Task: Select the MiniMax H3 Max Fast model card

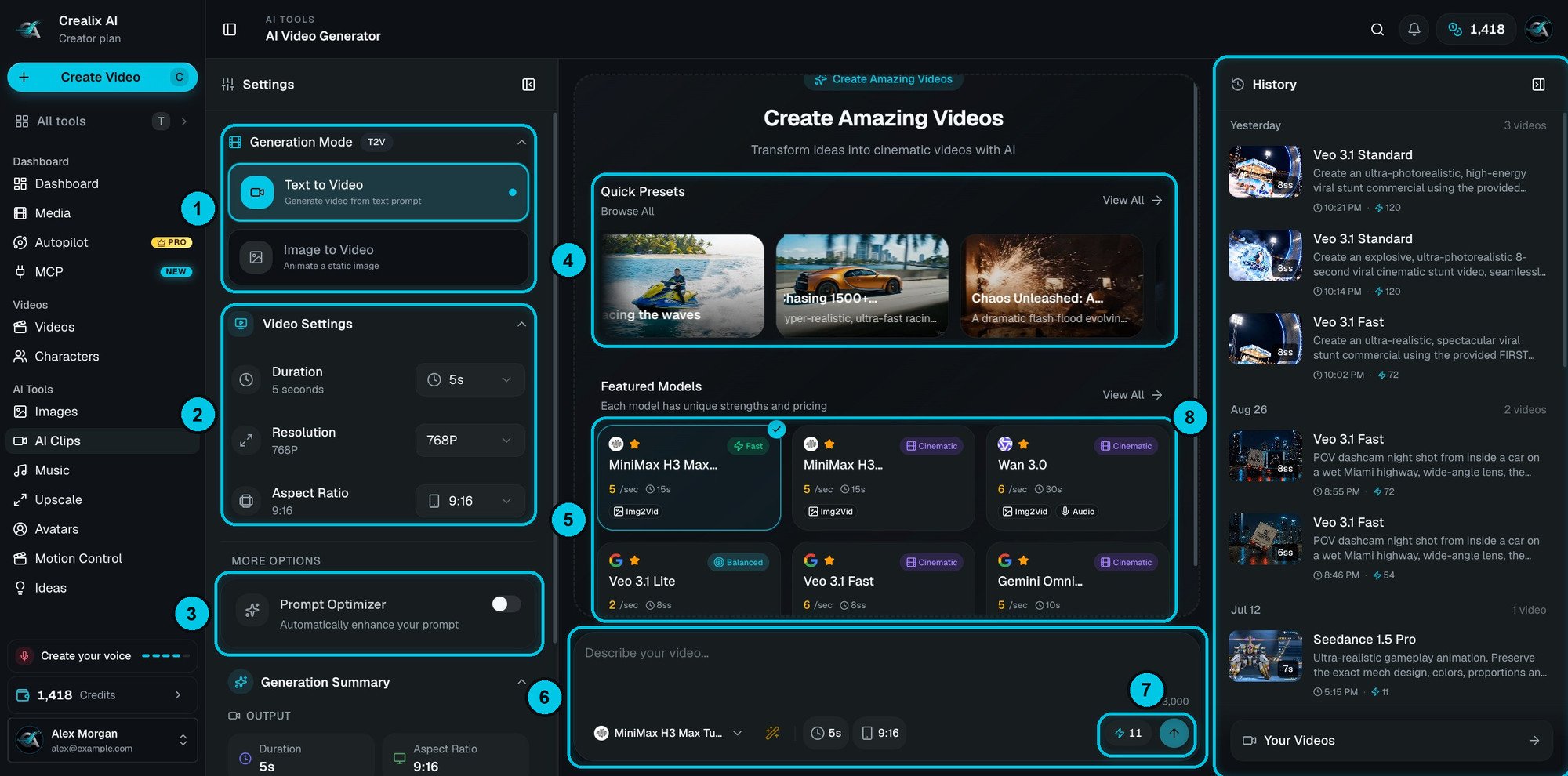Action: (x=688, y=477)
